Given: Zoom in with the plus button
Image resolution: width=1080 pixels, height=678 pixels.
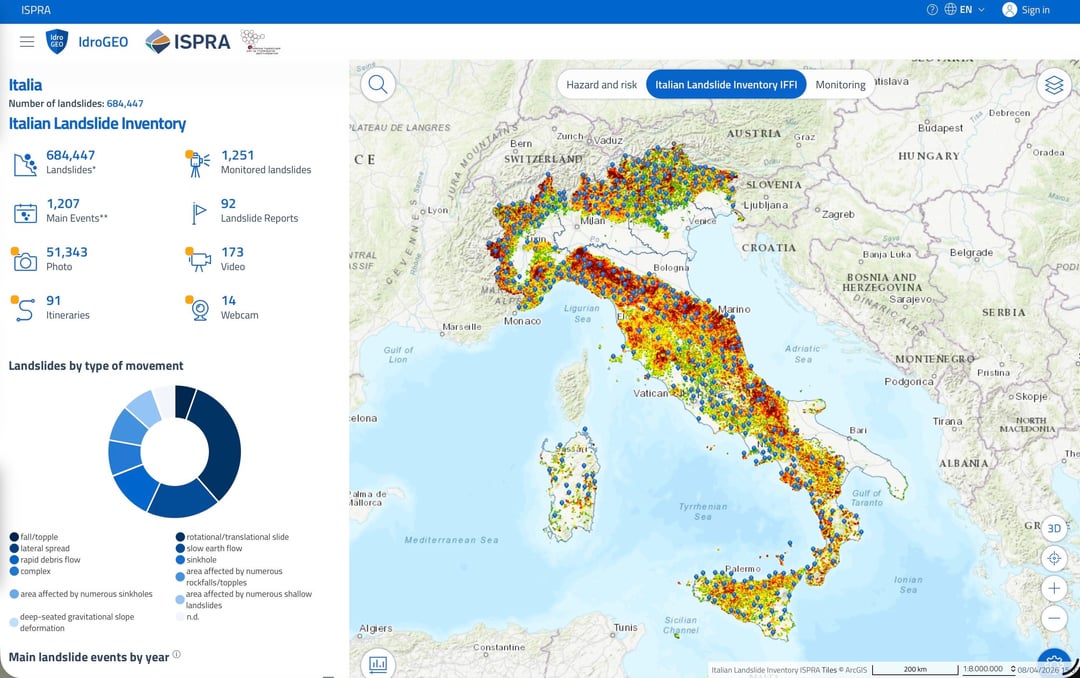Looking at the screenshot, I should [1053, 588].
